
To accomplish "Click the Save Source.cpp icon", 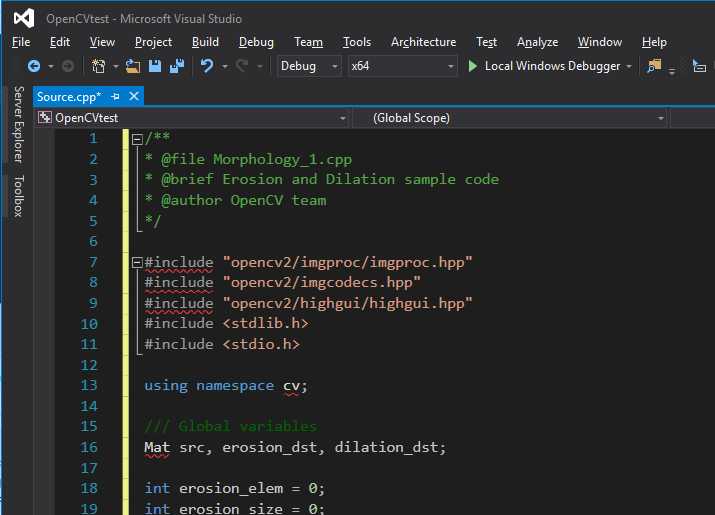I will tap(155, 67).
